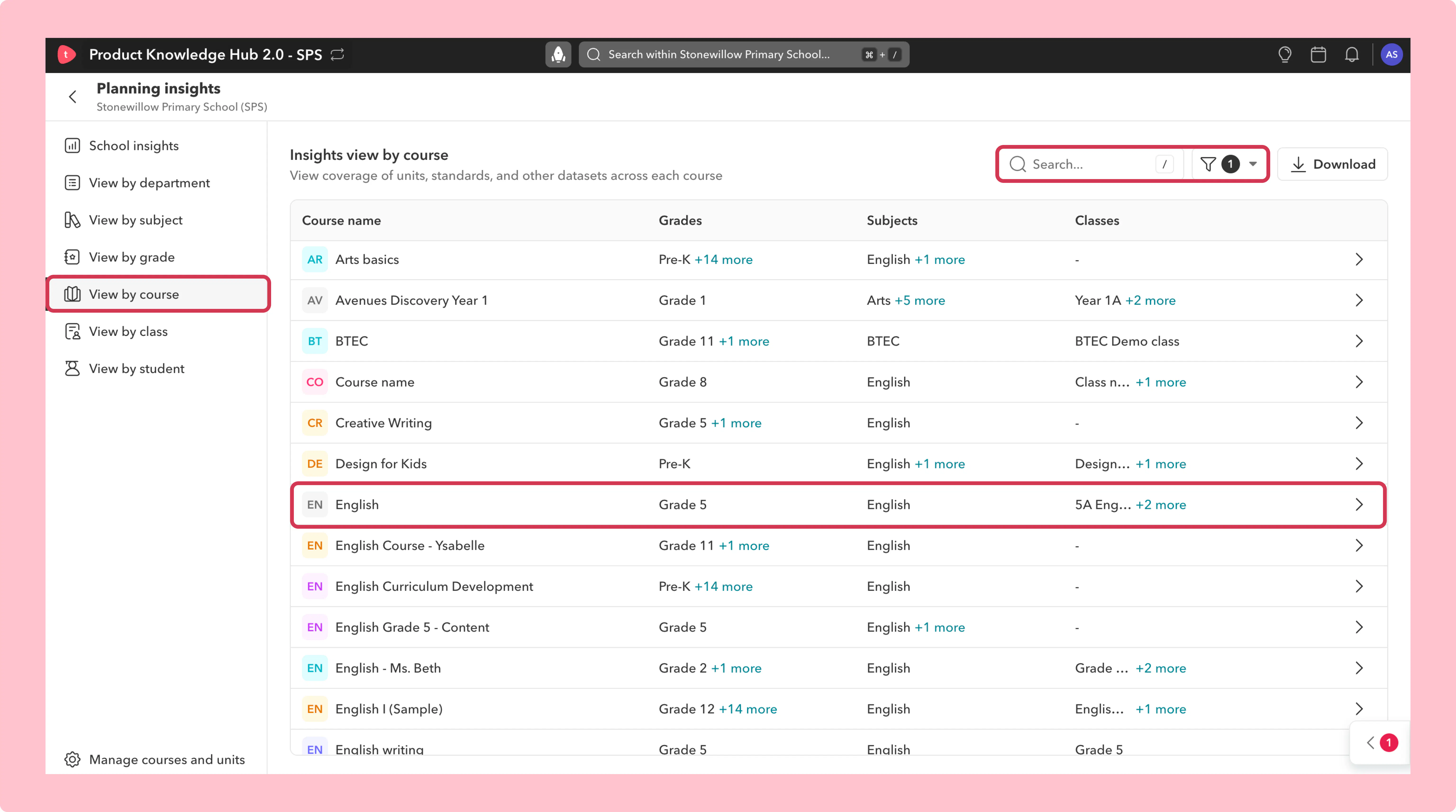Image resolution: width=1456 pixels, height=812 pixels.
Task: Click the DE badge for Design for Kids
Action: click(x=315, y=464)
